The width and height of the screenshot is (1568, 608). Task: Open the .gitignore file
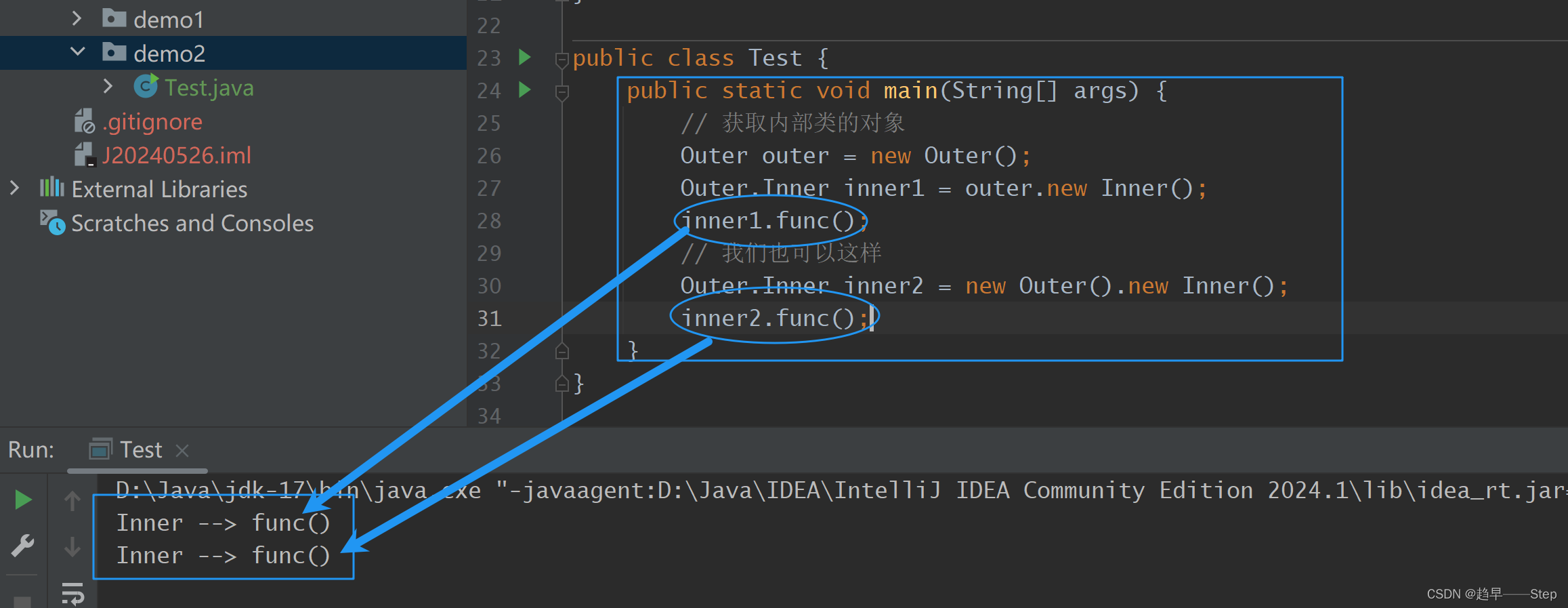pos(152,121)
